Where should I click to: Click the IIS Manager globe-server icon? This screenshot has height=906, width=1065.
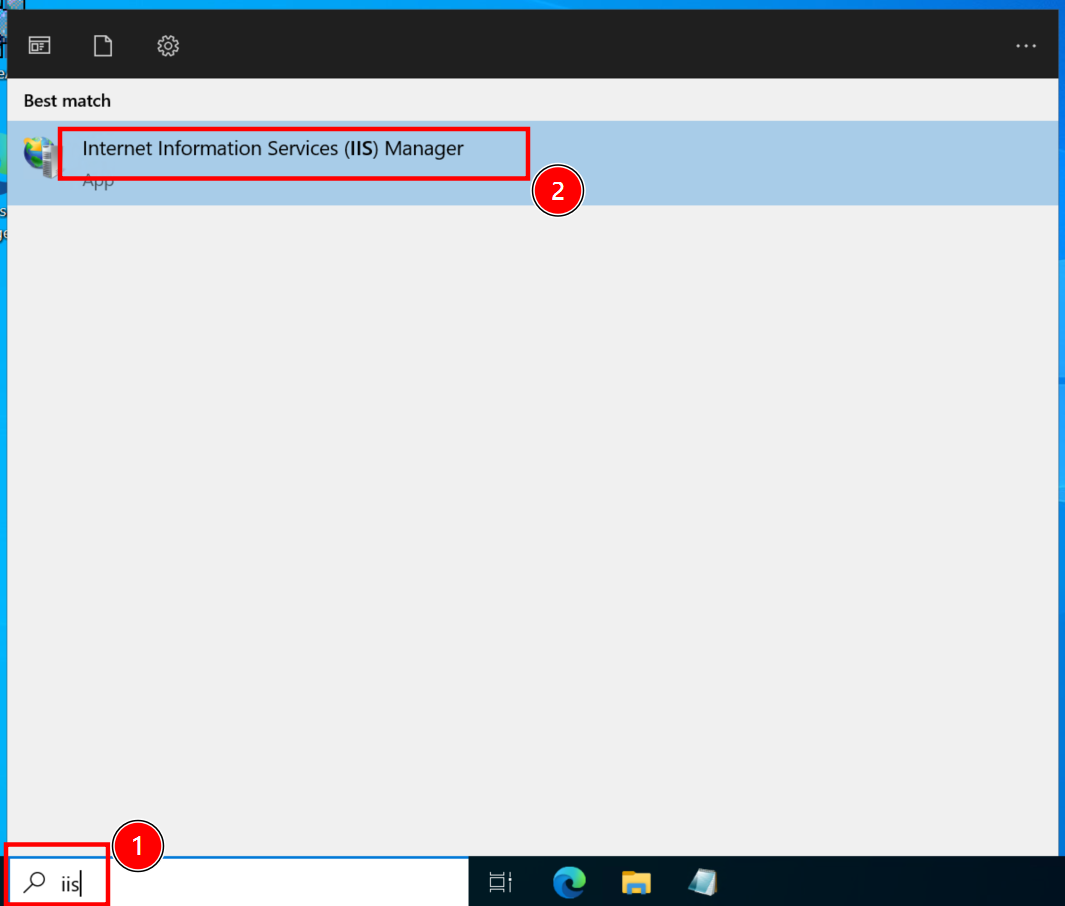41,157
